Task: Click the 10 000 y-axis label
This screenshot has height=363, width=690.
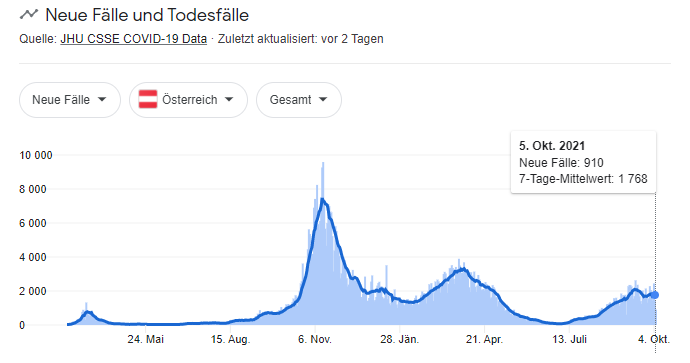Action: point(36,155)
